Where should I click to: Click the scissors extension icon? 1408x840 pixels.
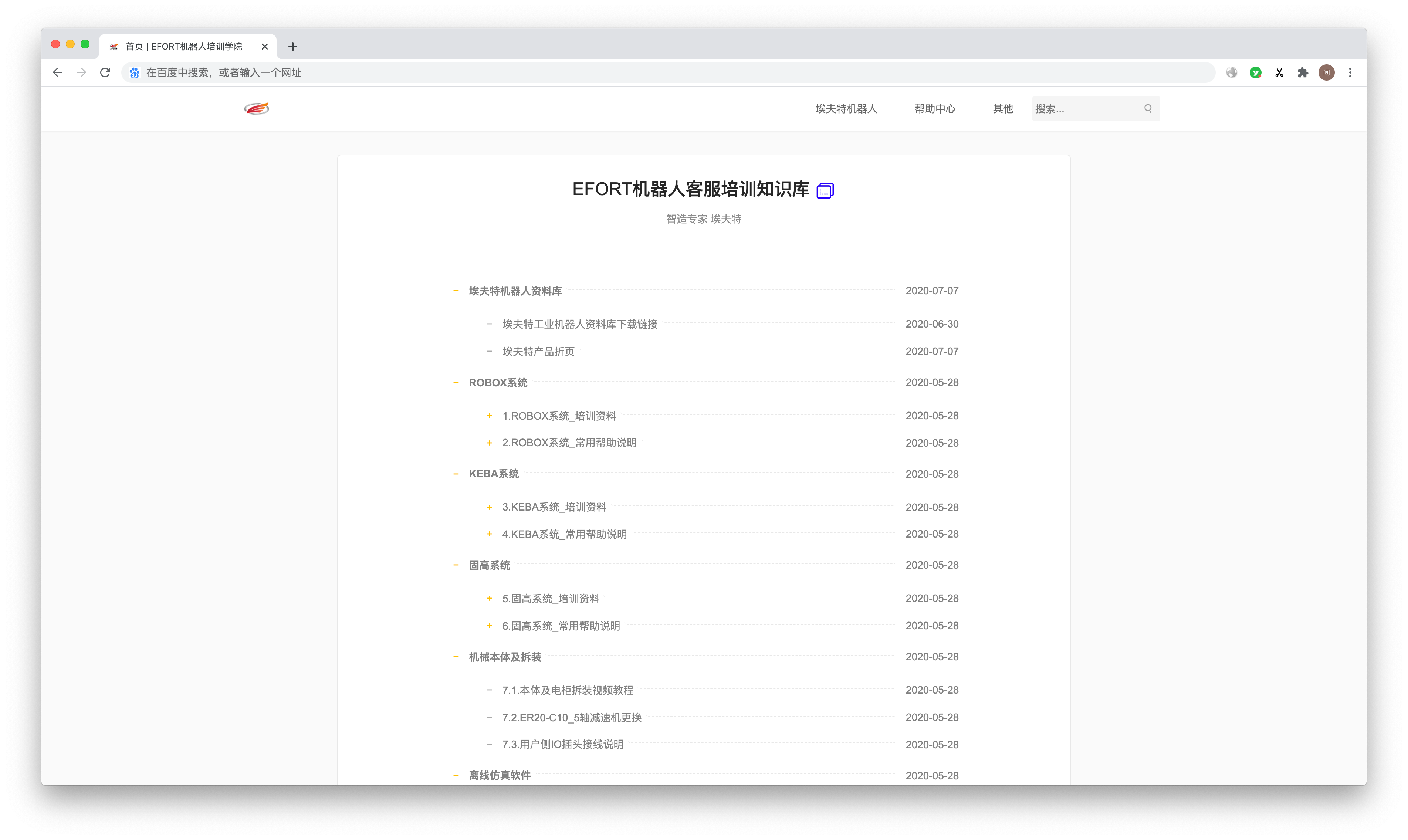[1279, 72]
